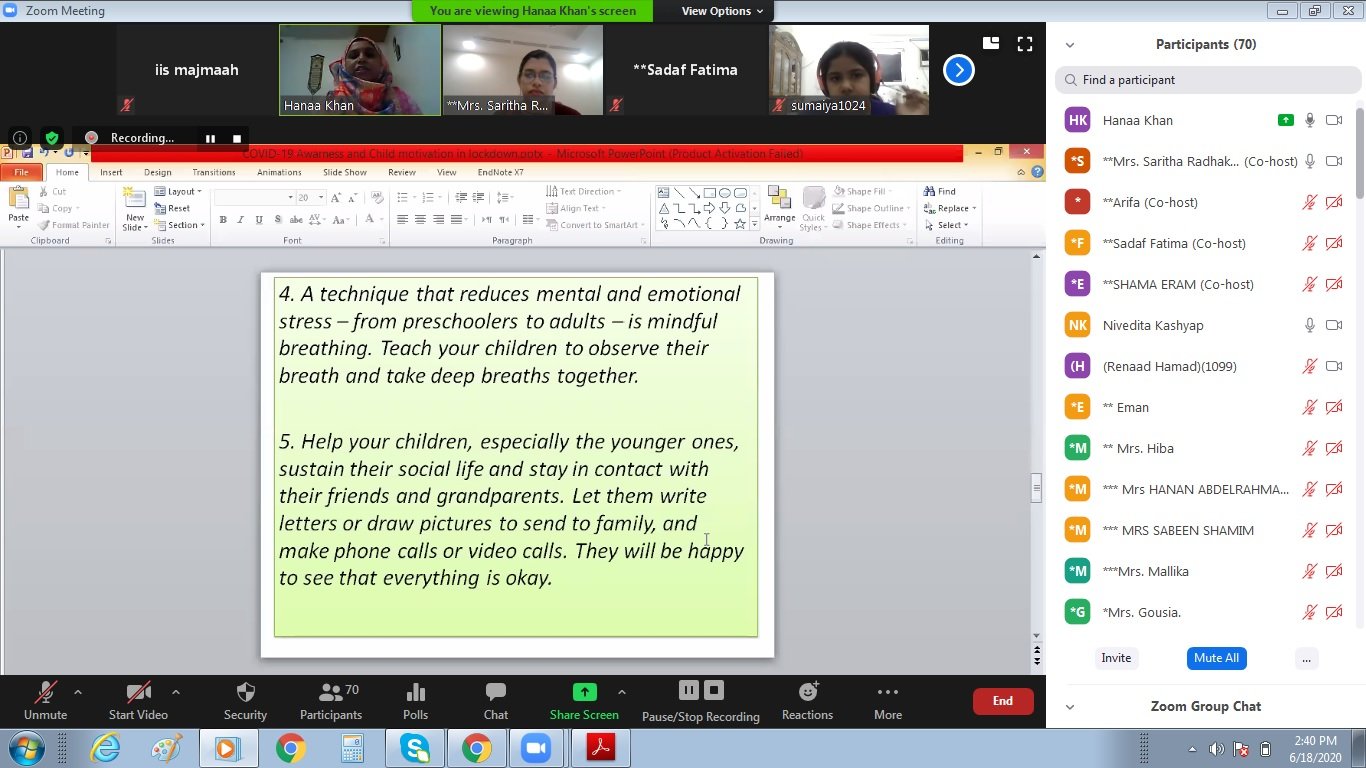Click the Find a participant search field
Image resolution: width=1366 pixels, height=768 pixels.
click(1206, 80)
